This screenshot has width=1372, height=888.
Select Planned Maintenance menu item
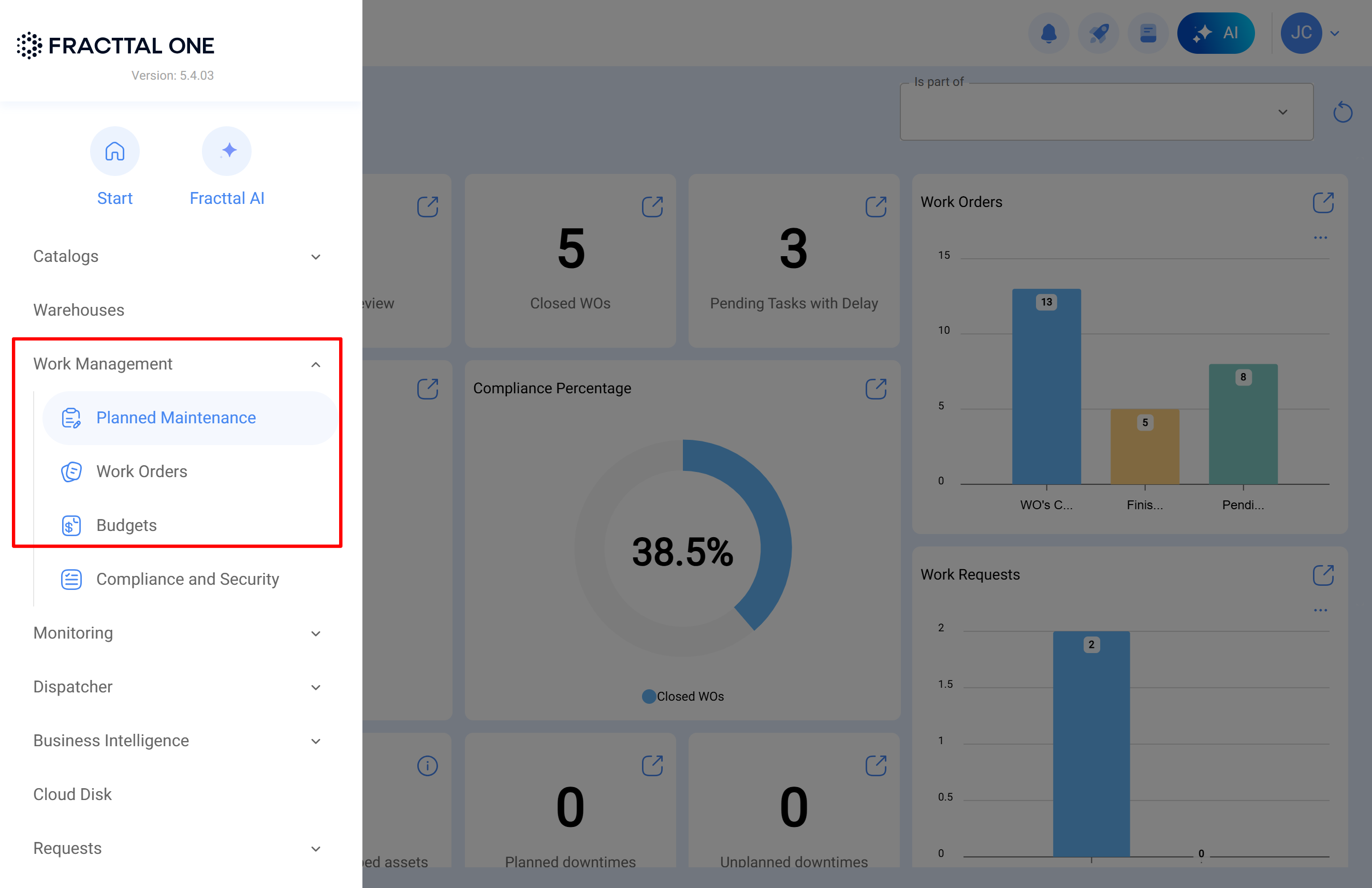pyautogui.click(x=175, y=418)
